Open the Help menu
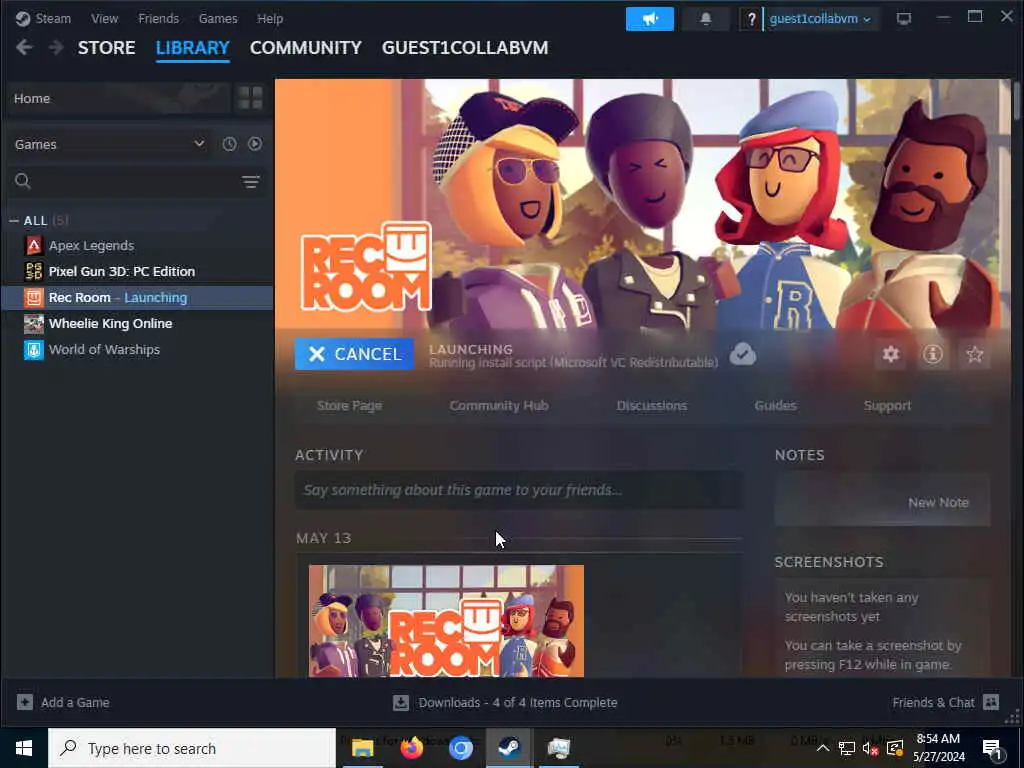The image size is (1024, 768). tap(270, 18)
